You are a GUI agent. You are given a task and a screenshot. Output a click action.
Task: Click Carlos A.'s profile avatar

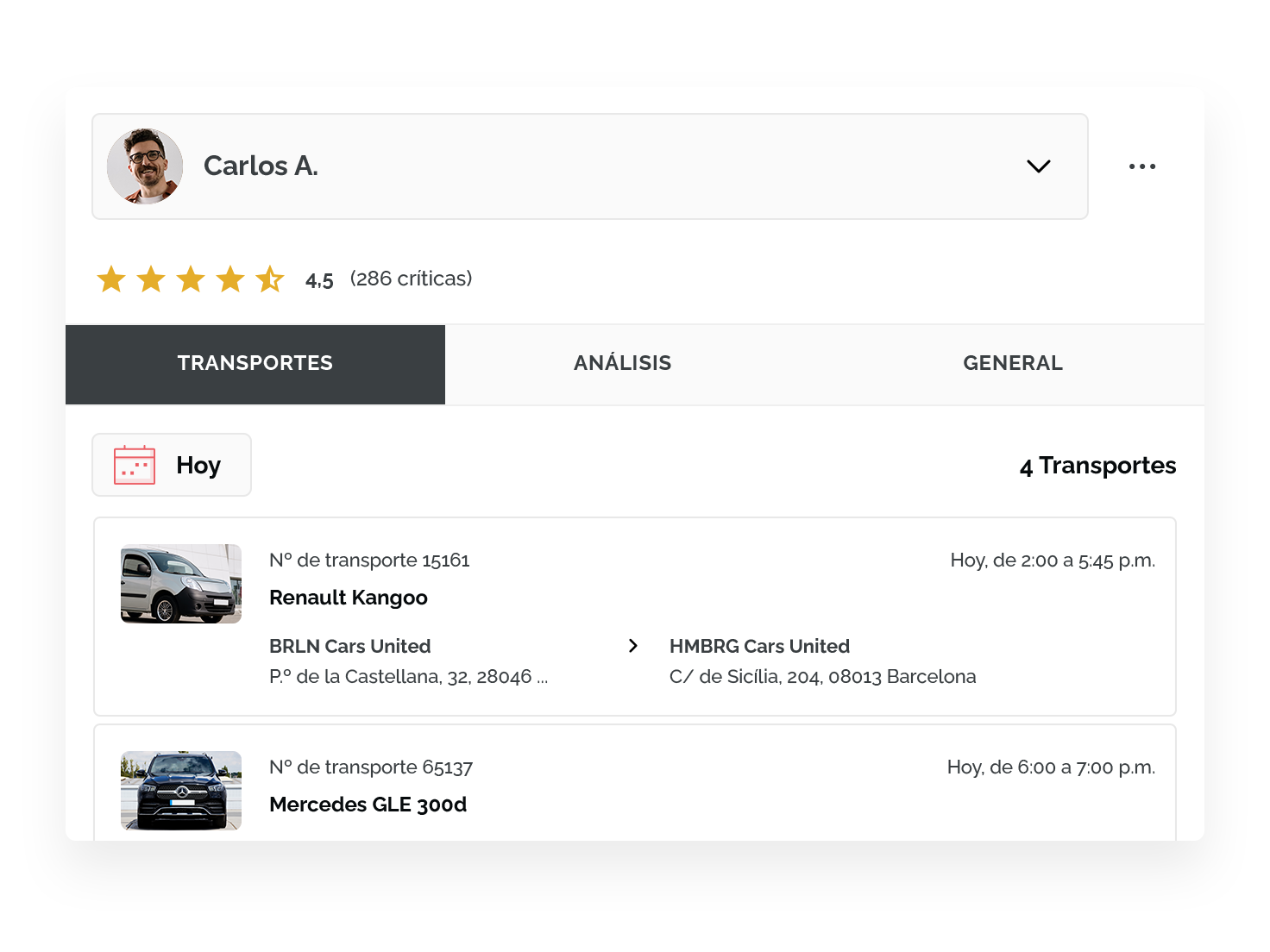(145, 166)
